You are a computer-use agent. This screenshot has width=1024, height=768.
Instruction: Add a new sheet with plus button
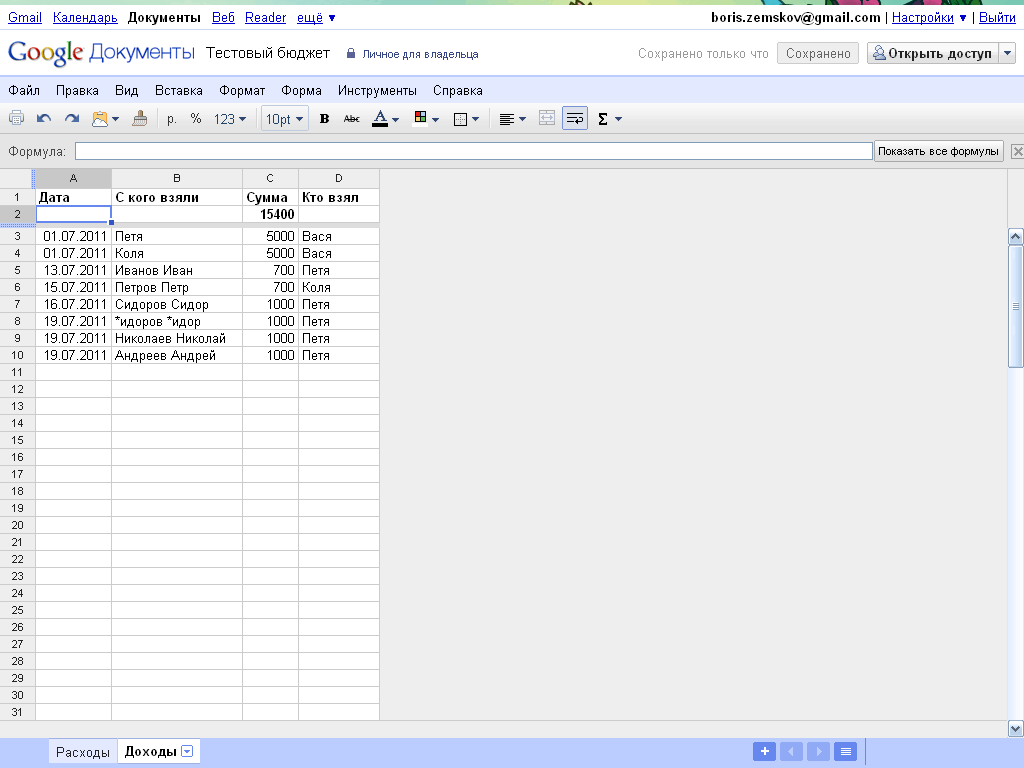click(763, 752)
